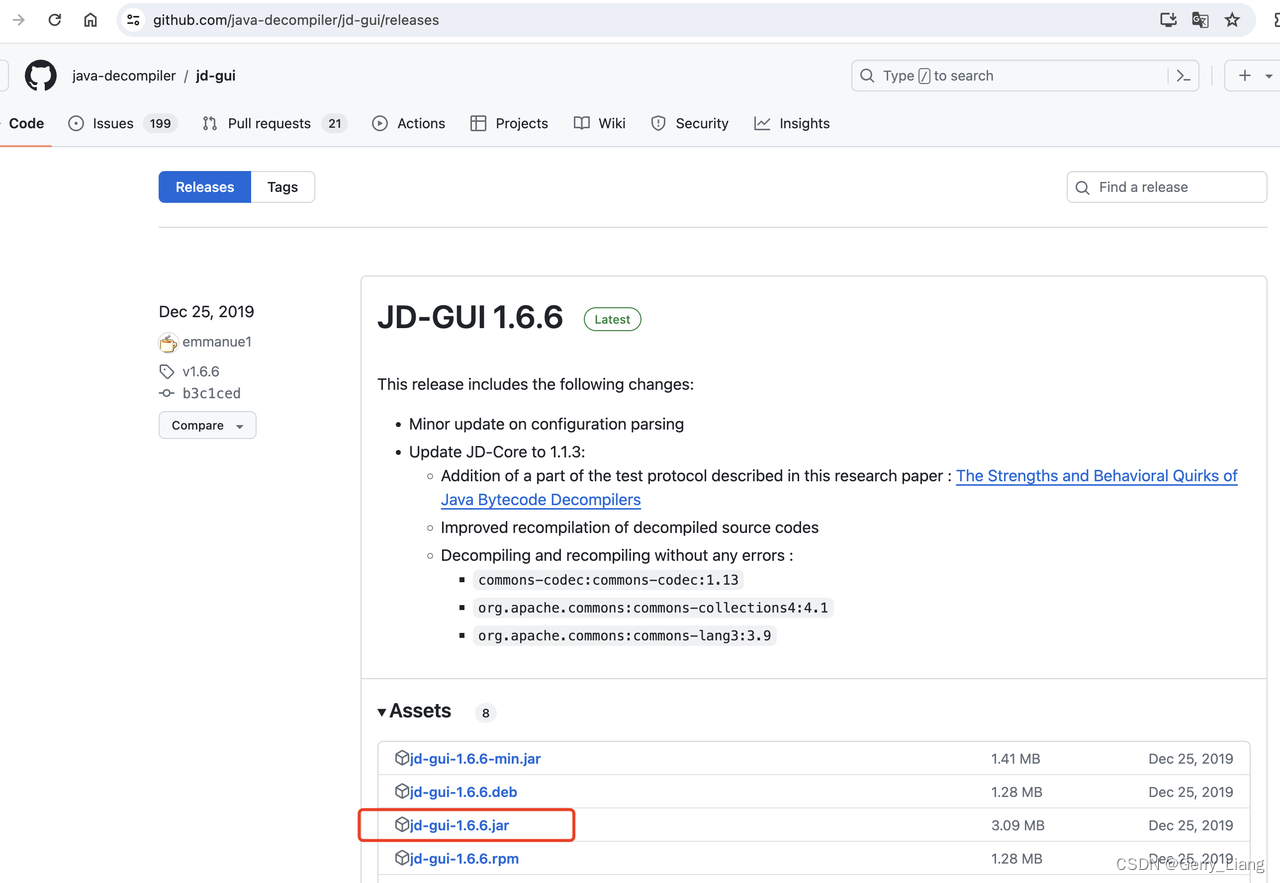The image size is (1280, 883).
Task: Click the package icon beside jd-gui-1.6.6.rpm
Action: pos(402,858)
